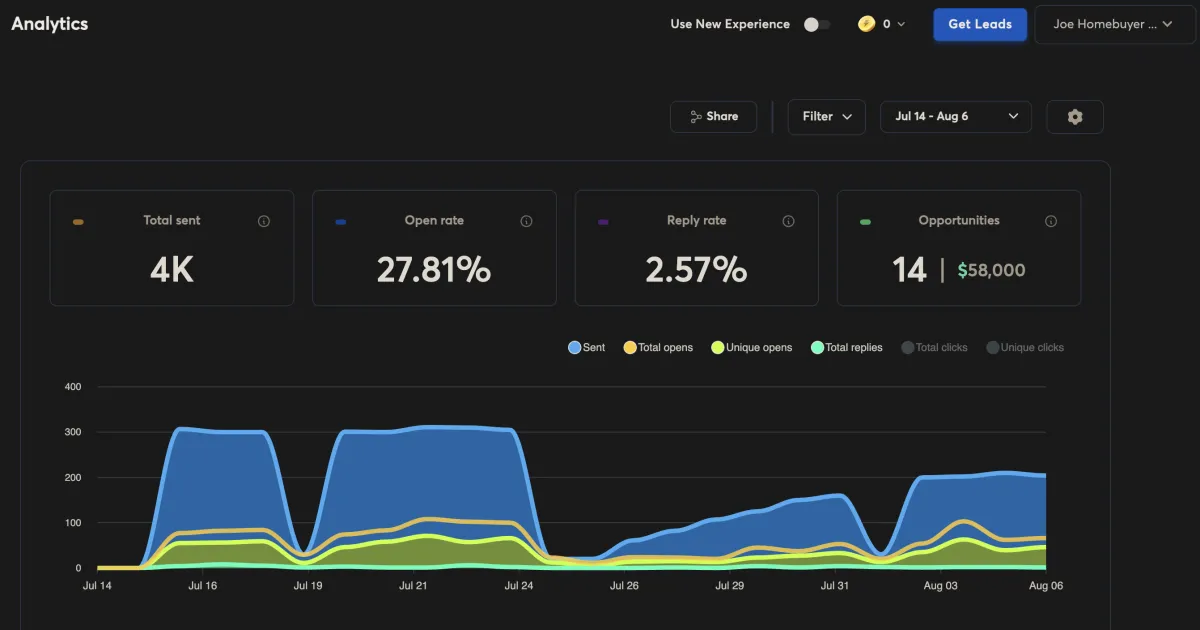Viewport: 1200px width, 630px height.
Task: Show info for Open rate metric
Action: [526, 221]
